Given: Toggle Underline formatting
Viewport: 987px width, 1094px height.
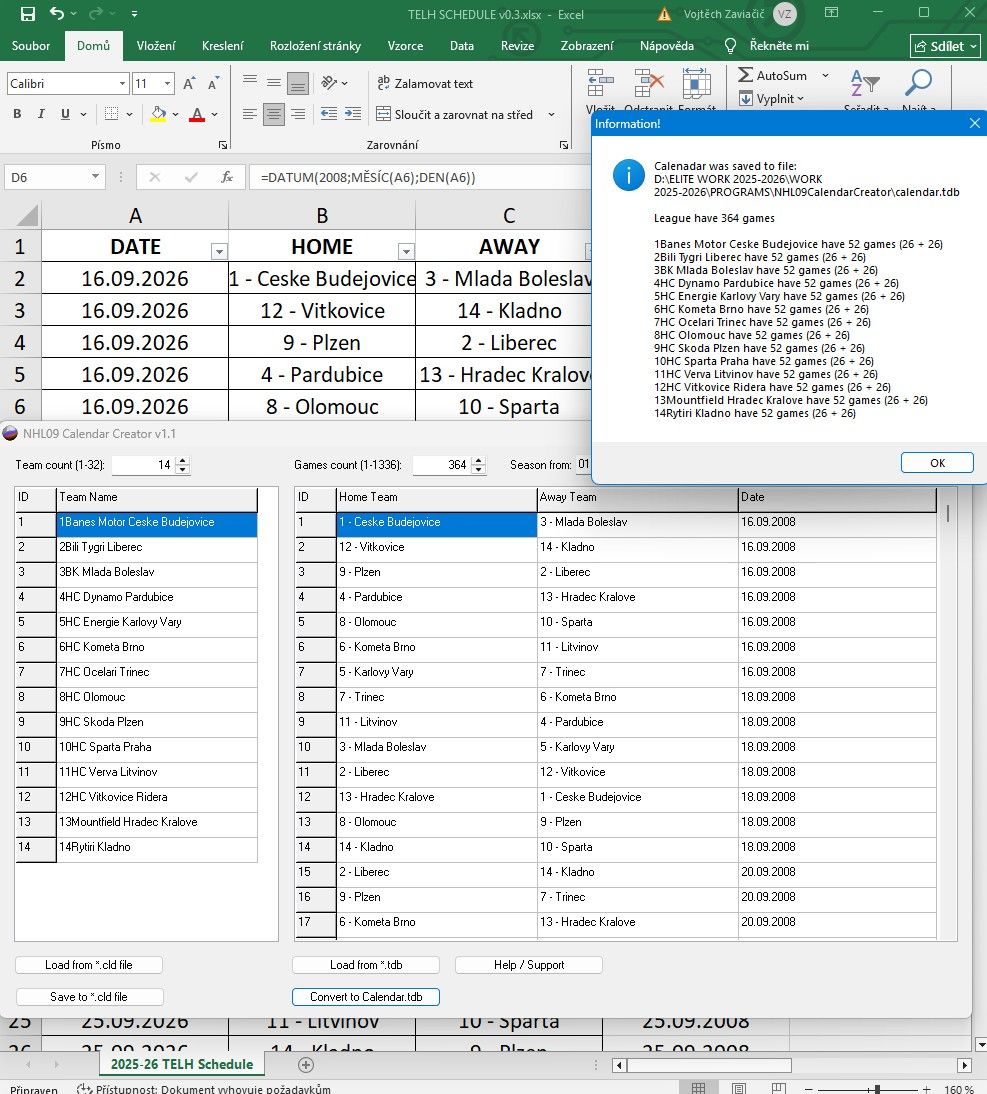Looking at the screenshot, I should pyautogui.click(x=65, y=114).
